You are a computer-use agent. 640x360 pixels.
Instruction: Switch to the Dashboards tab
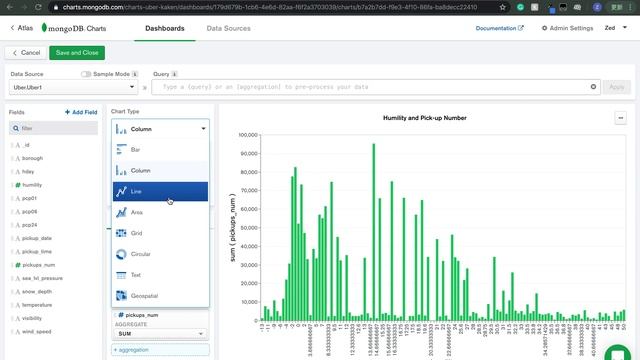165,28
